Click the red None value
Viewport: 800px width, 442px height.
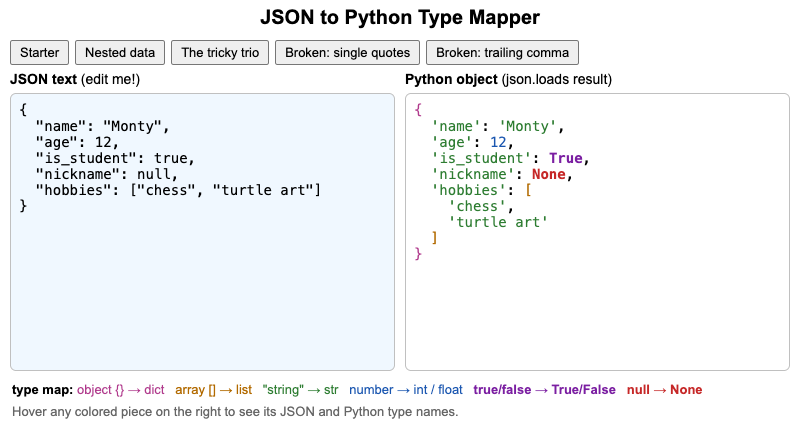548,175
